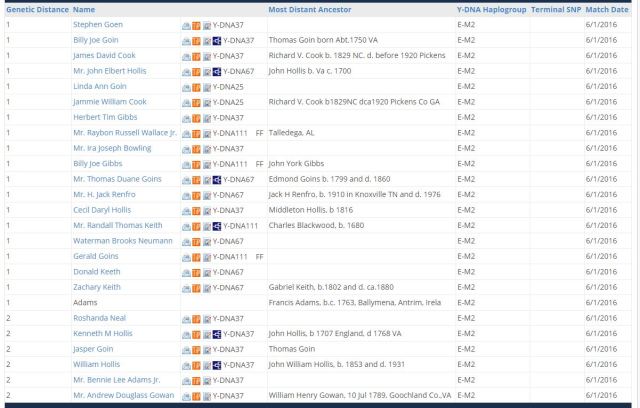
Task: Open family tree icon for Randall Thomas Keith
Action: coord(217,226)
